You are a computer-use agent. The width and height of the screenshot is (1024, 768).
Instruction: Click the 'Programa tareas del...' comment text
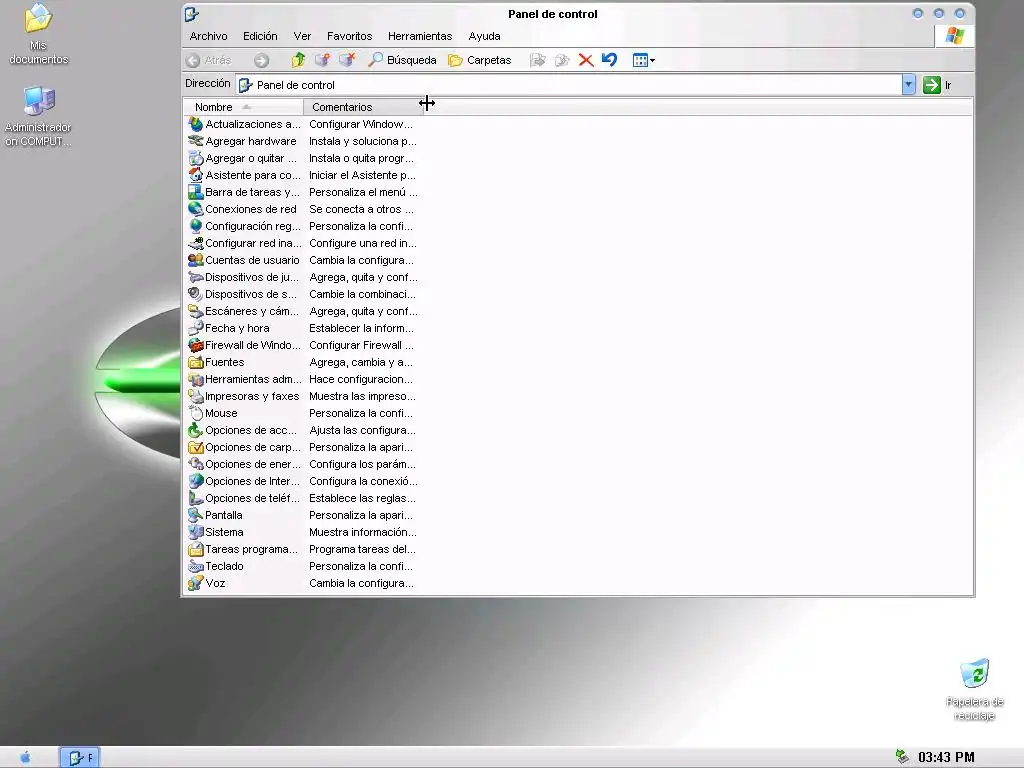pyautogui.click(x=362, y=549)
